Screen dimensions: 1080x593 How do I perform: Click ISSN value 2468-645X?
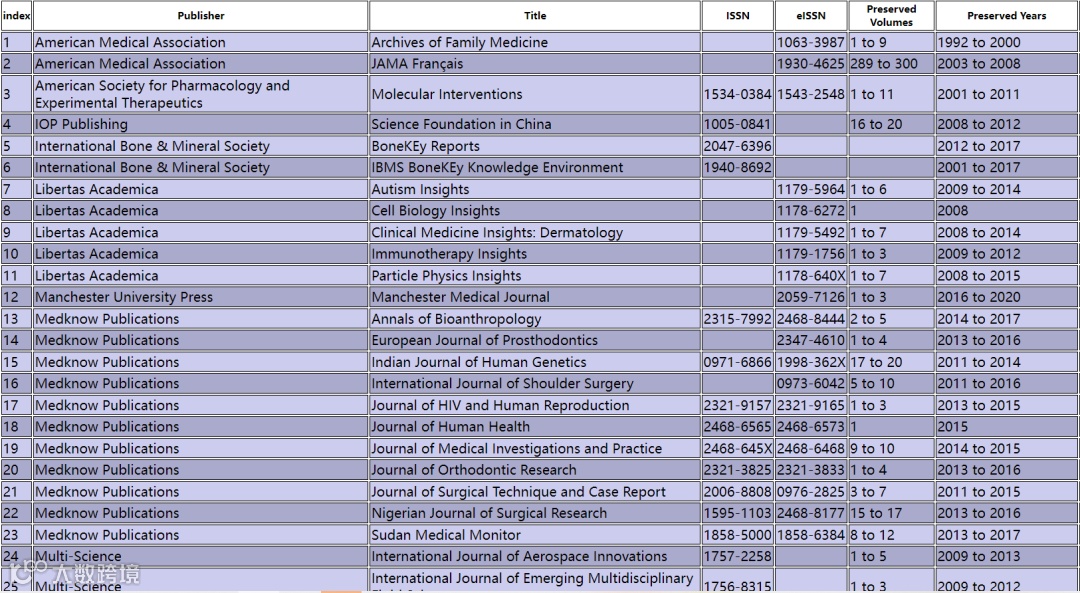coord(738,448)
